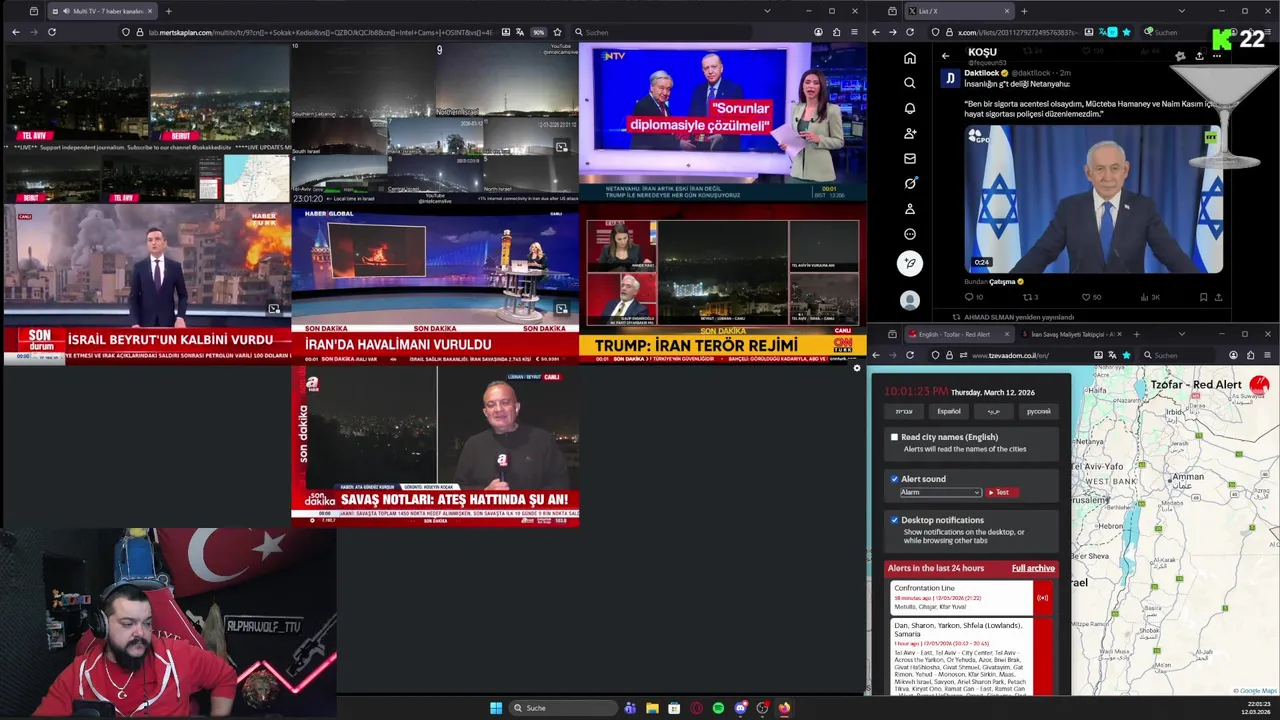Click the CNN Türk Trump news stream

[x=722, y=282]
